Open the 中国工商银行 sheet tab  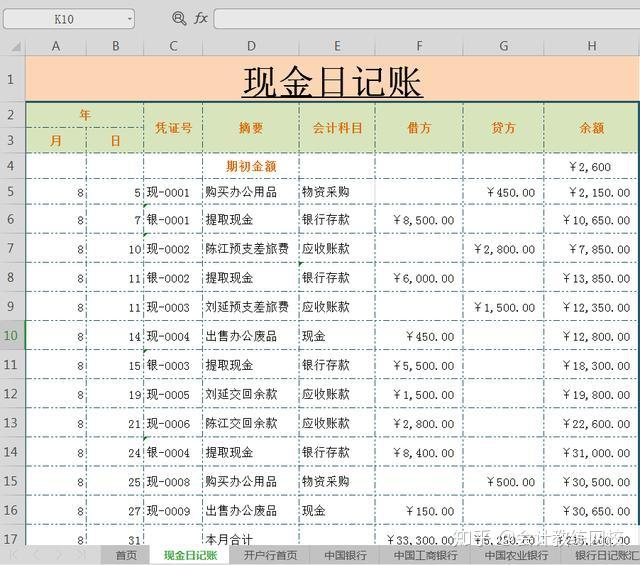(x=425, y=555)
